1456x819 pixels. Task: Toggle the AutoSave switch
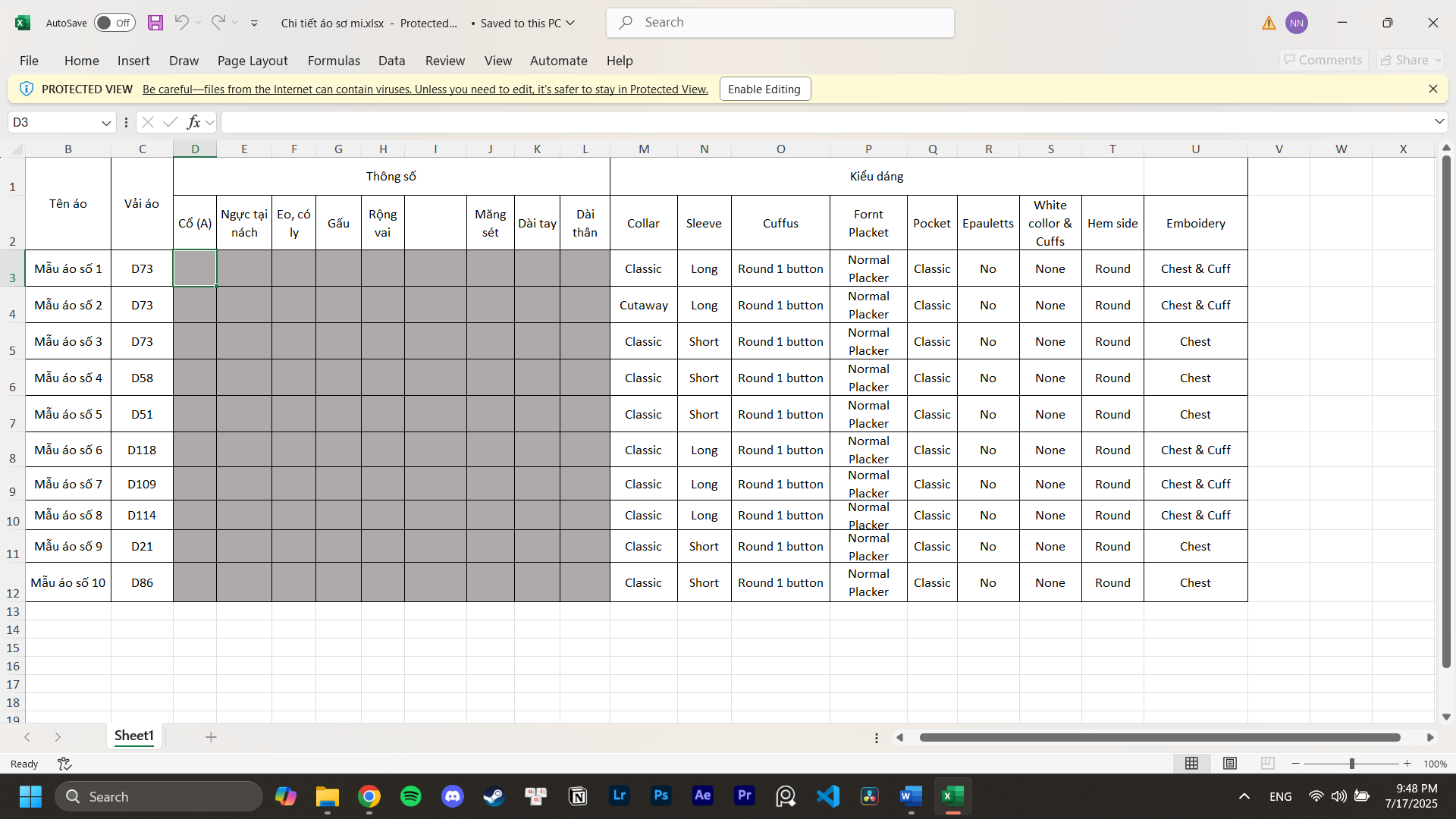pos(115,23)
